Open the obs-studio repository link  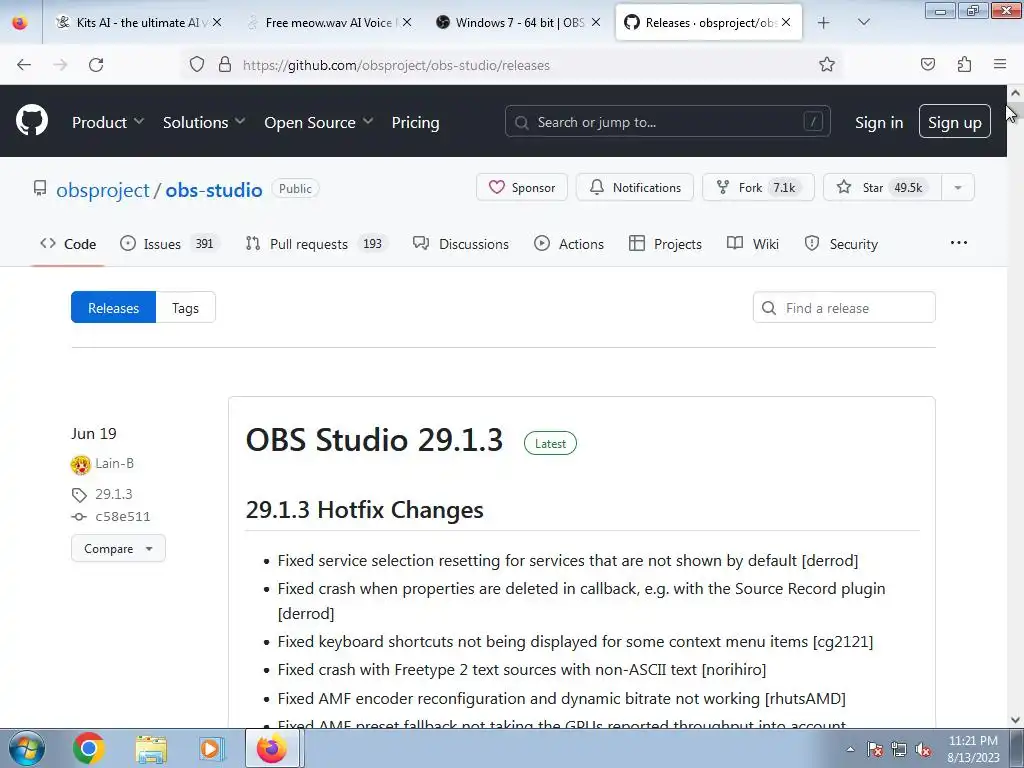[214, 190]
